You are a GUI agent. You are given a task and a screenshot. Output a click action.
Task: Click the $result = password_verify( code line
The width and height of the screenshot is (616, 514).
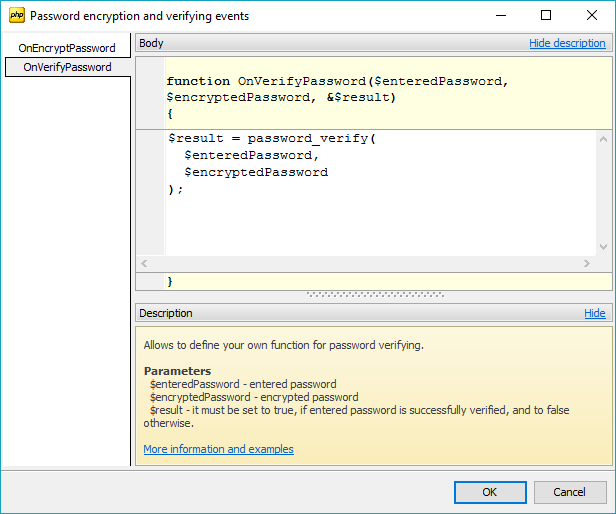tap(272, 138)
